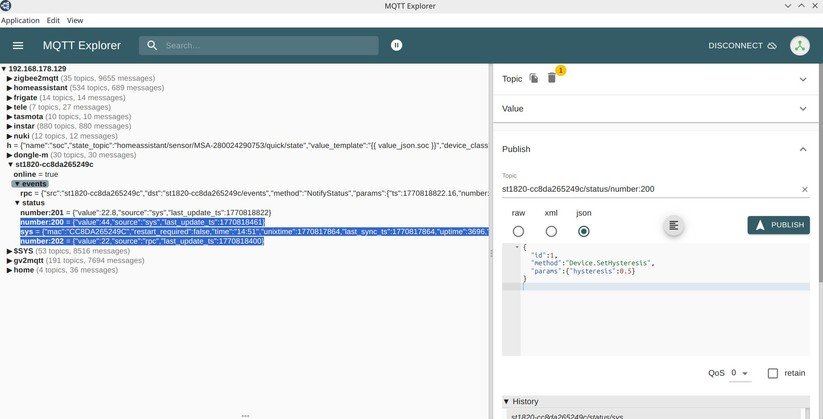This screenshot has width=823, height=419.
Task: Format the JSON payload
Action: tap(674, 226)
